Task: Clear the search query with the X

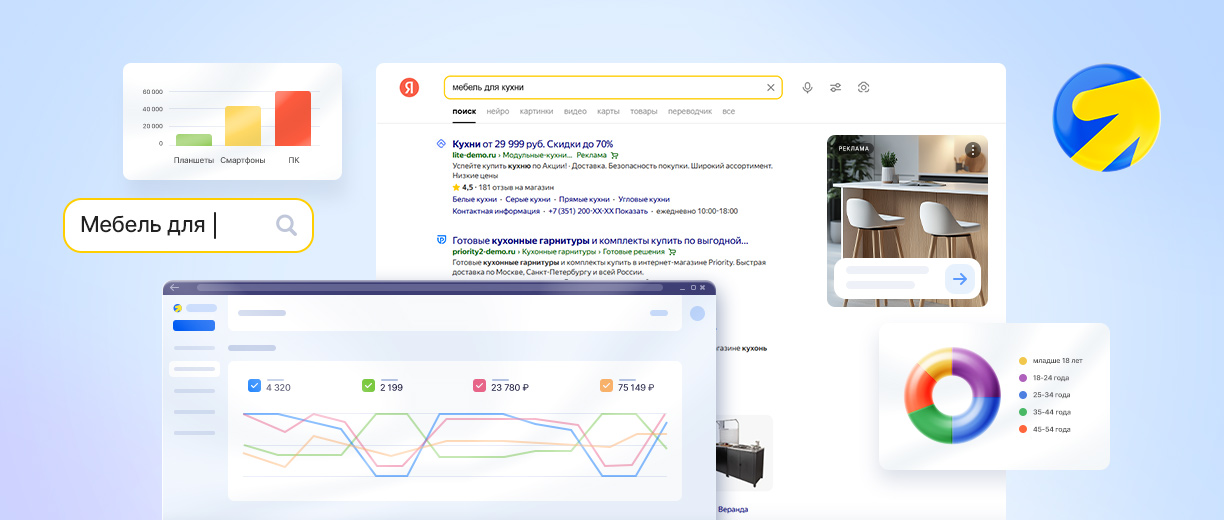Action: (x=770, y=88)
